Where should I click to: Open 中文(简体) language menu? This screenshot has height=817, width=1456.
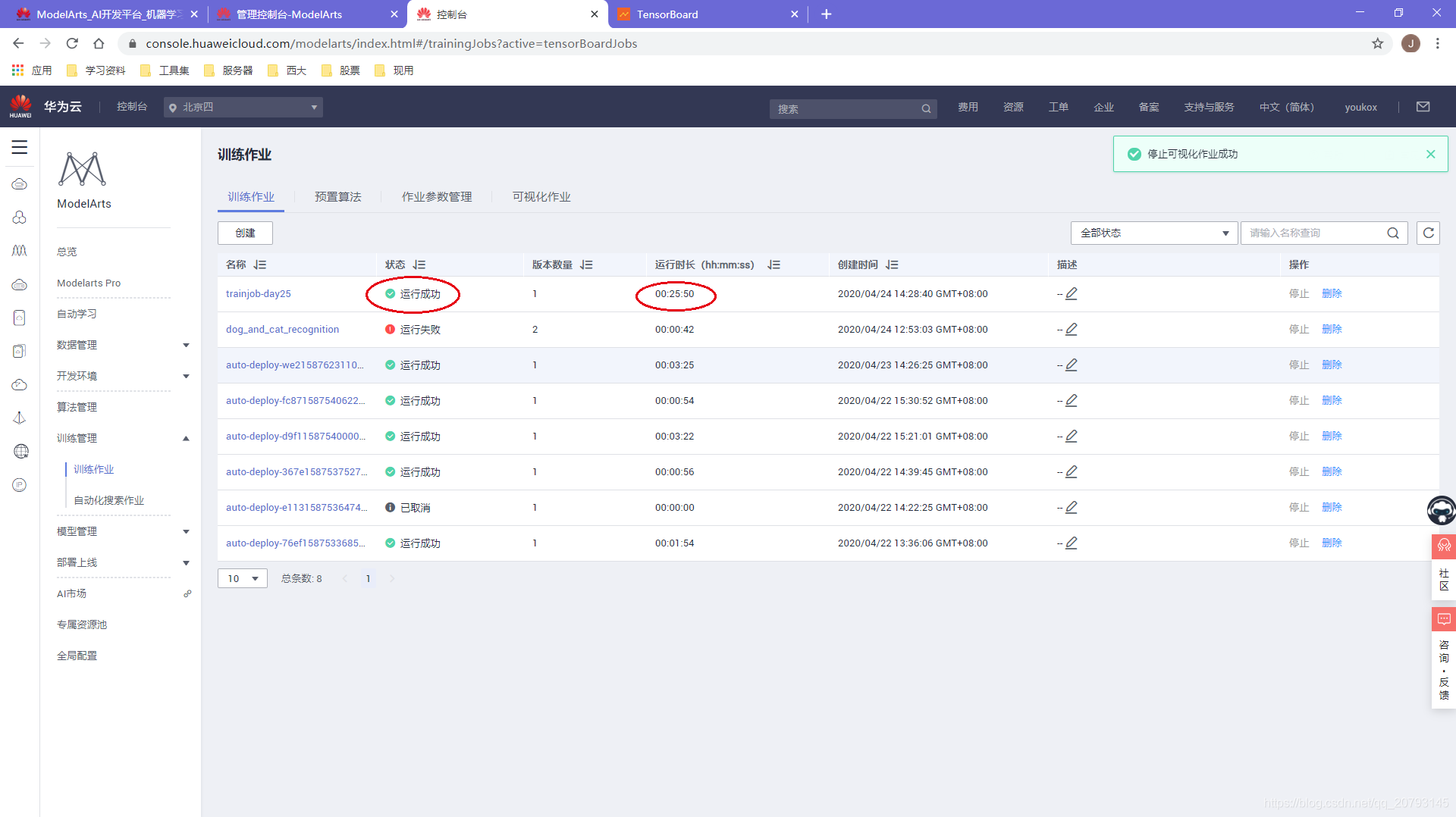click(x=1286, y=107)
